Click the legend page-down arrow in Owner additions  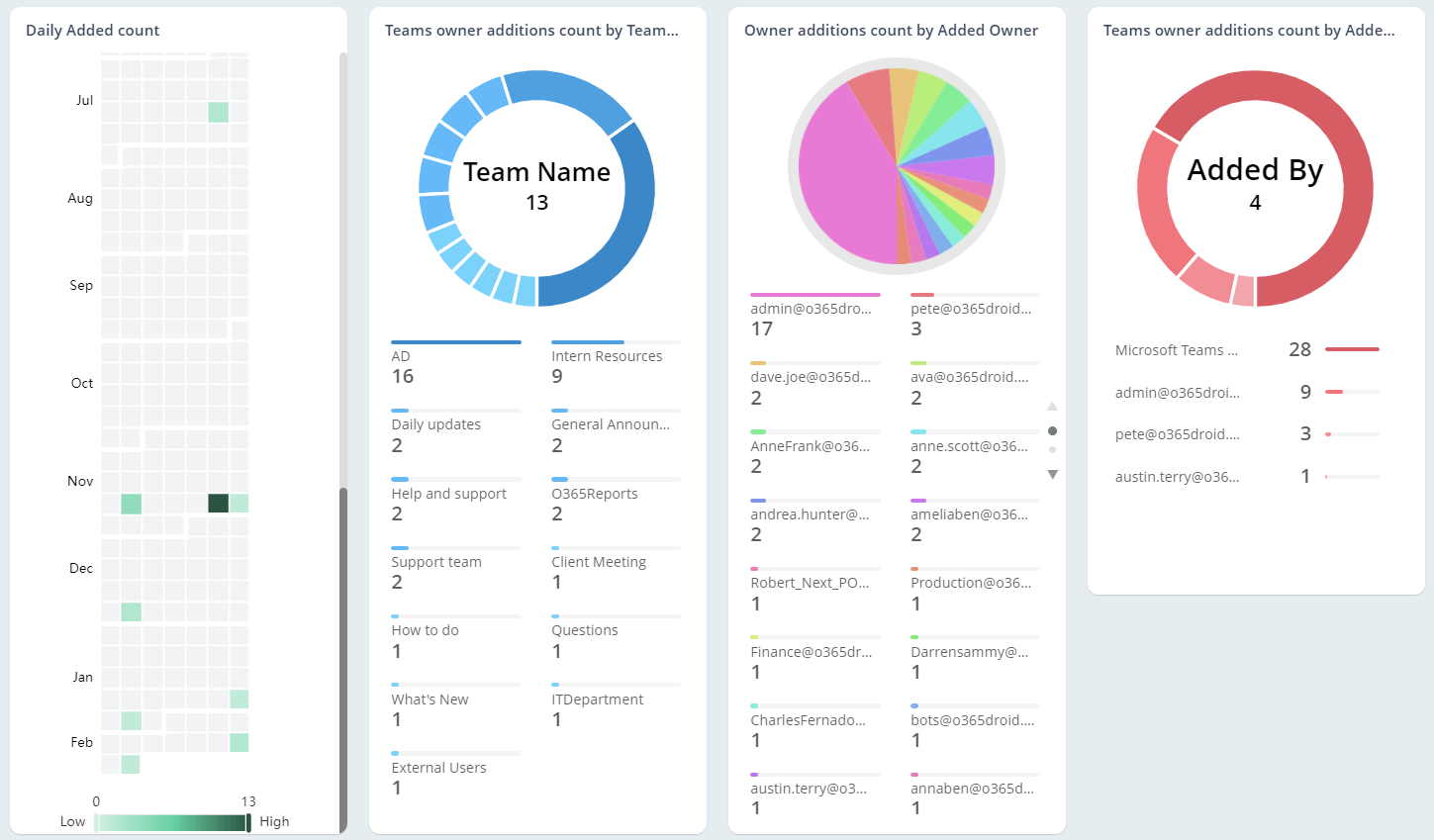(x=1052, y=475)
